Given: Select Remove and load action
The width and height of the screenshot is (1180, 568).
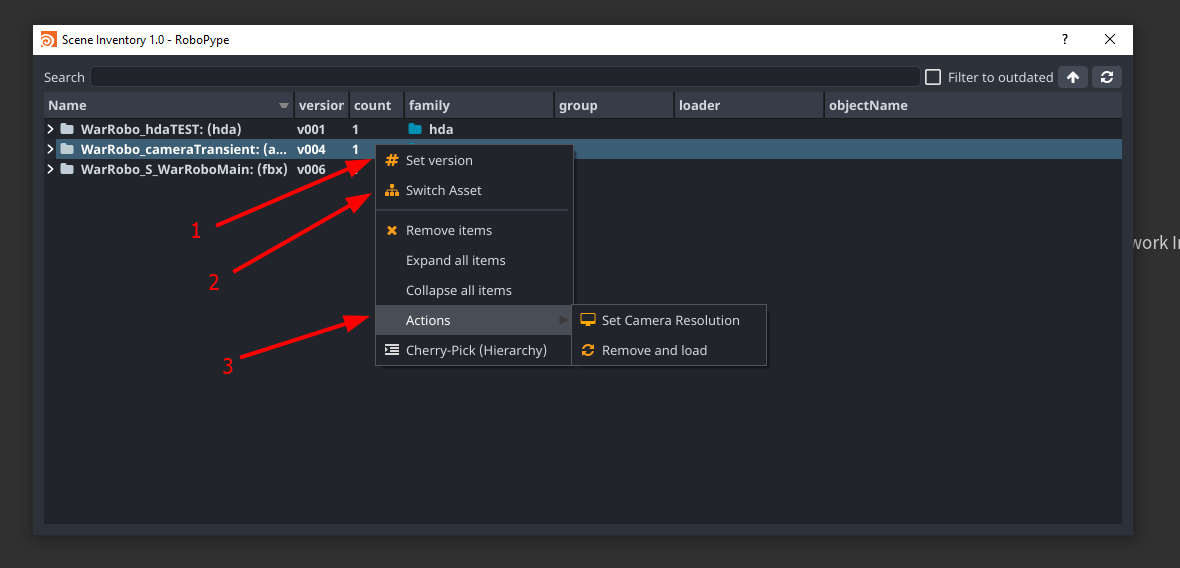Looking at the screenshot, I should [669, 351].
